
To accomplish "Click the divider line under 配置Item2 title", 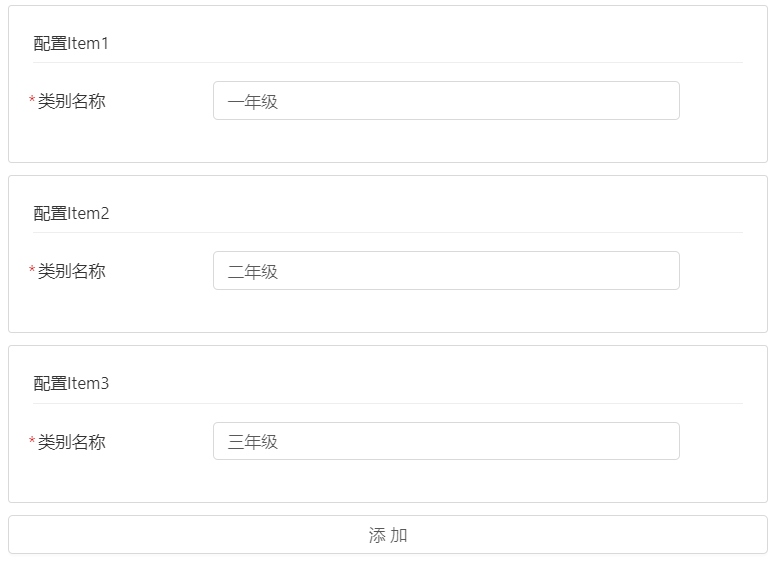I will pos(388,232).
